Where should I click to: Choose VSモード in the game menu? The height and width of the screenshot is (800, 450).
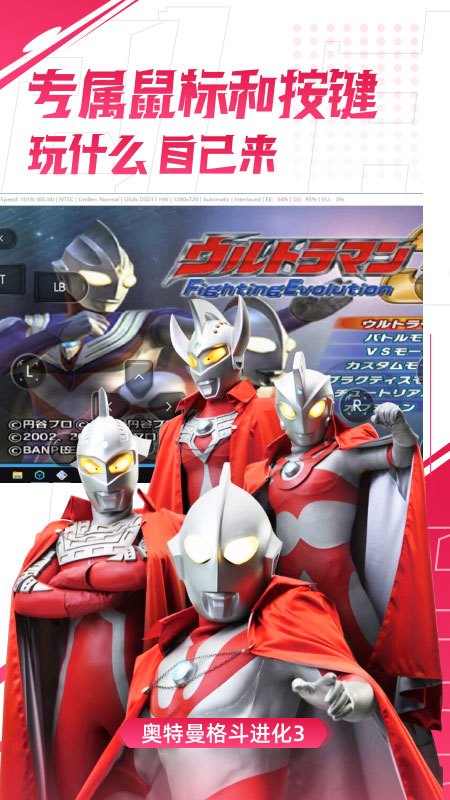point(395,352)
